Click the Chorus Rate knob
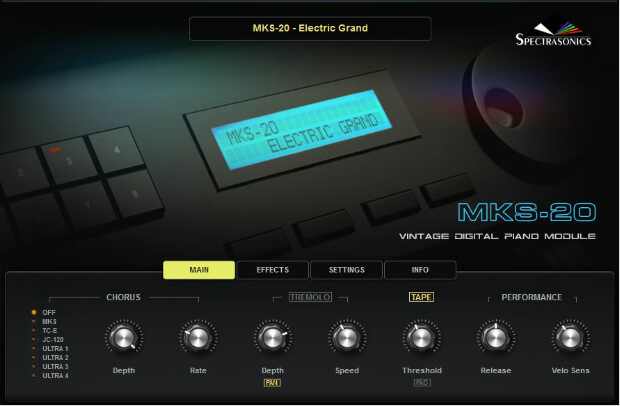This screenshot has width=620, height=406. click(x=197, y=339)
